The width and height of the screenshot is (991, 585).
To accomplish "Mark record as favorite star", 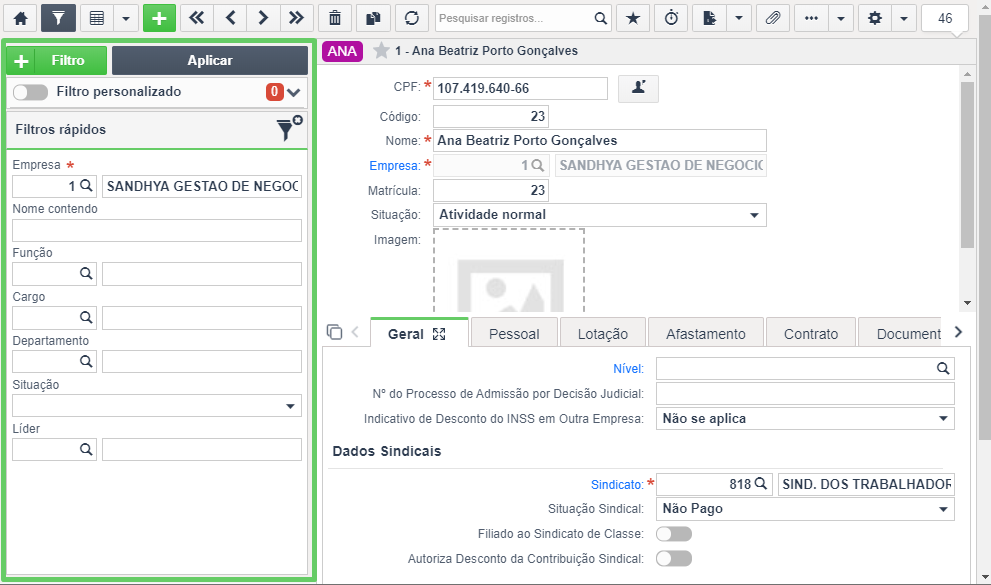I will pos(381,51).
